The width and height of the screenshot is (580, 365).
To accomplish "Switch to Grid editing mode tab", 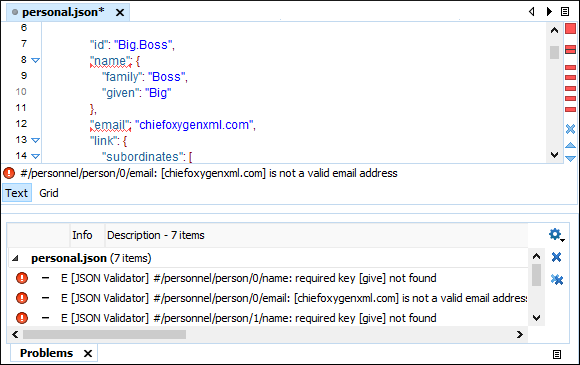I will pyautogui.click(x=49, y=193).
